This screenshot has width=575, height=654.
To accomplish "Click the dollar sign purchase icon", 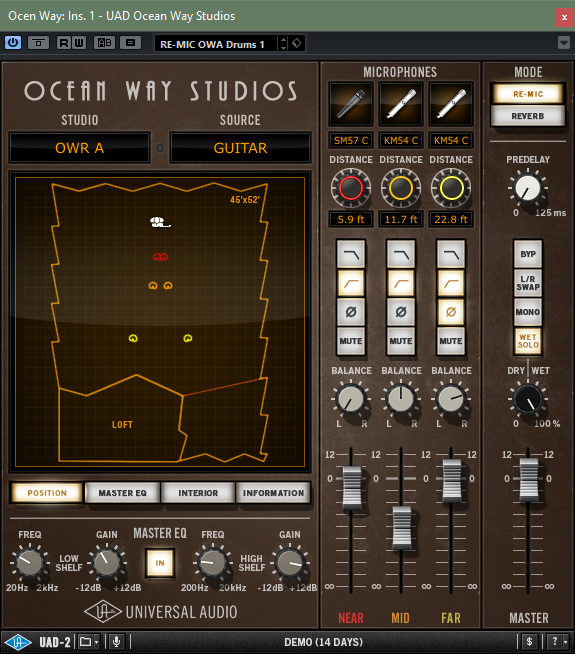I will pos(529,641).
